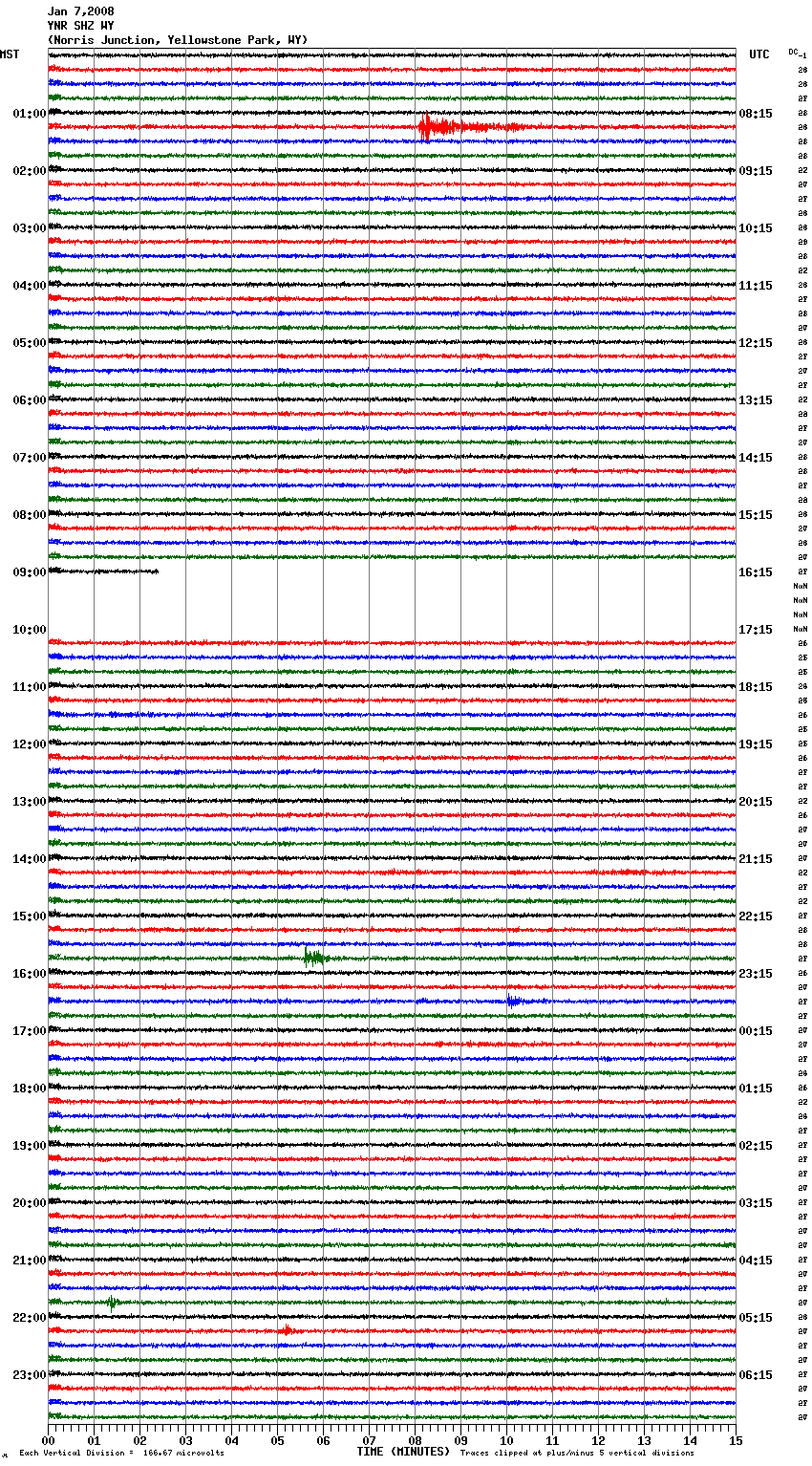This screenshot has width=812, height=1466.
Task: Click the "09:15" UTC time label
Action: [756, 171]
